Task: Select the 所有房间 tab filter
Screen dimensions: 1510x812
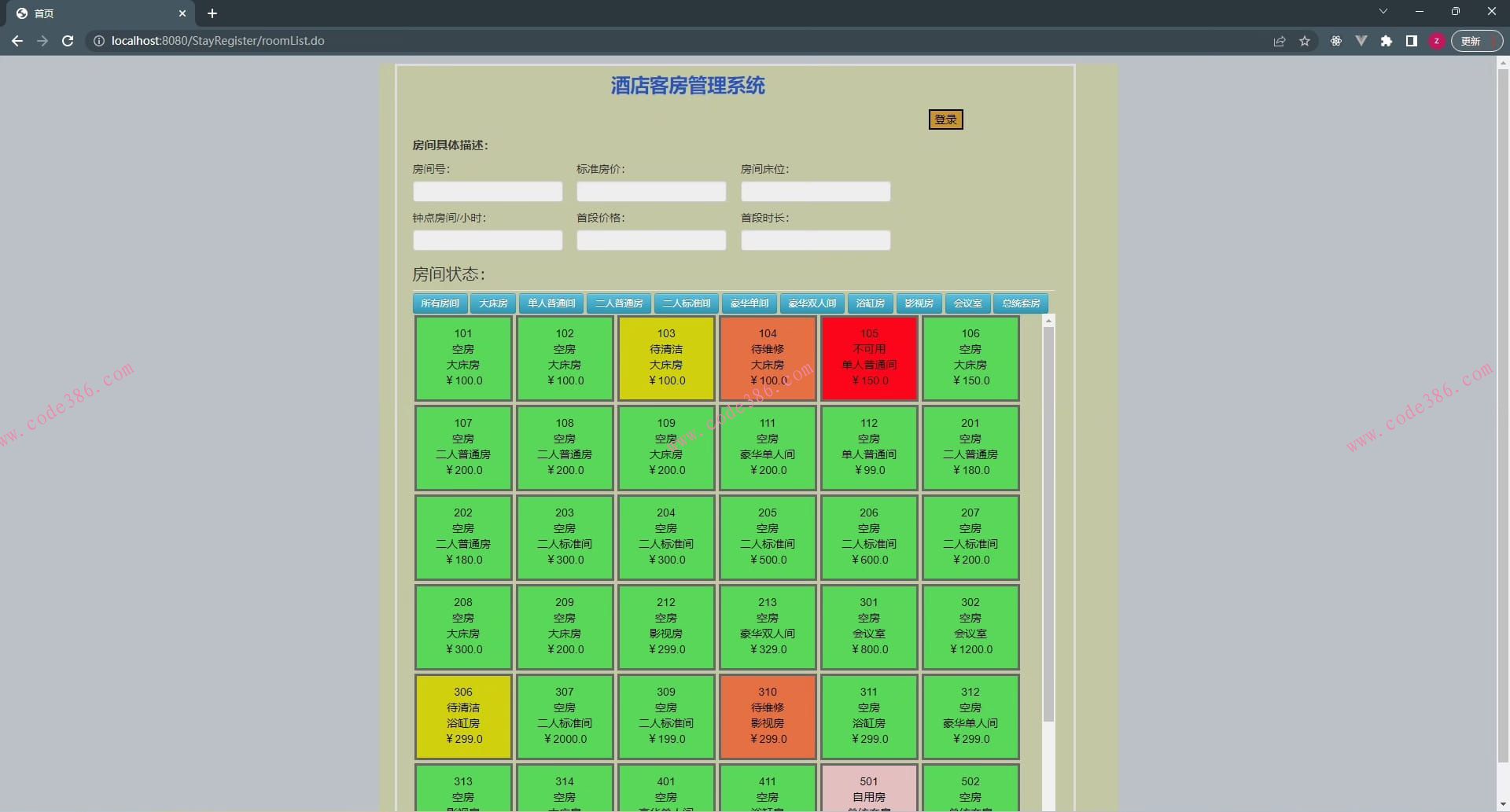Action: click(440, 303)
